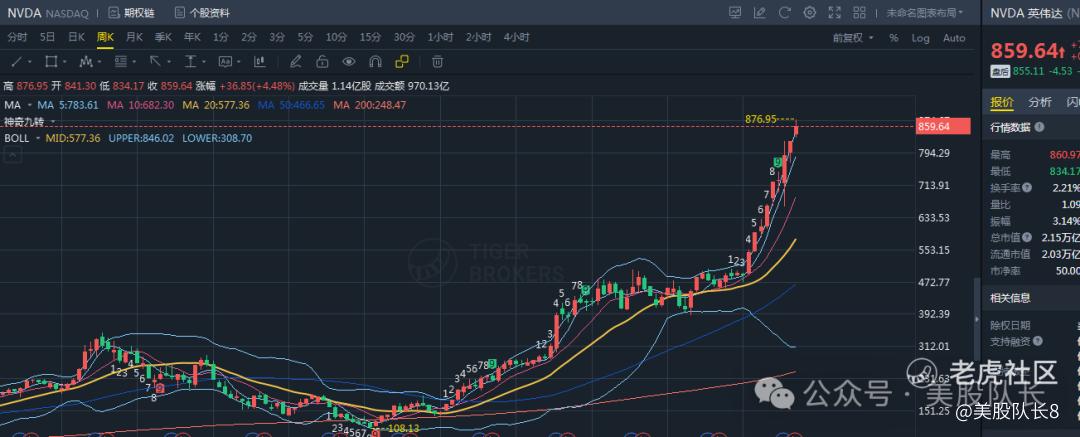Open the 报价 quote tab

coord(1002,103)
